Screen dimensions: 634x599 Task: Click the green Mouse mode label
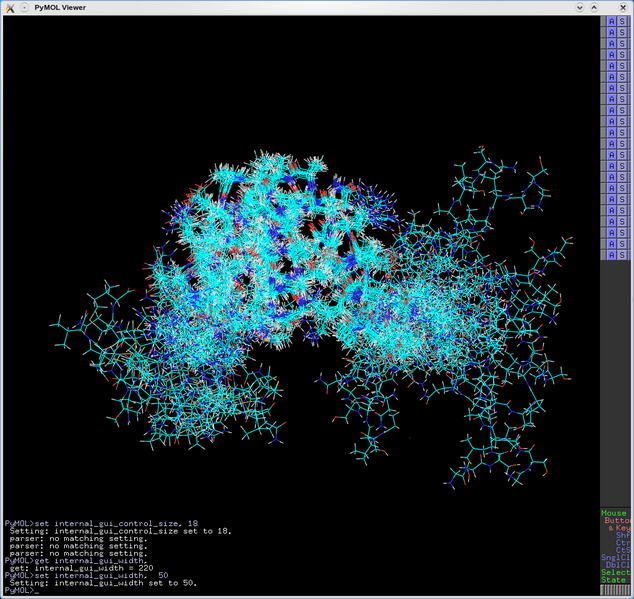tap(614, 513)
